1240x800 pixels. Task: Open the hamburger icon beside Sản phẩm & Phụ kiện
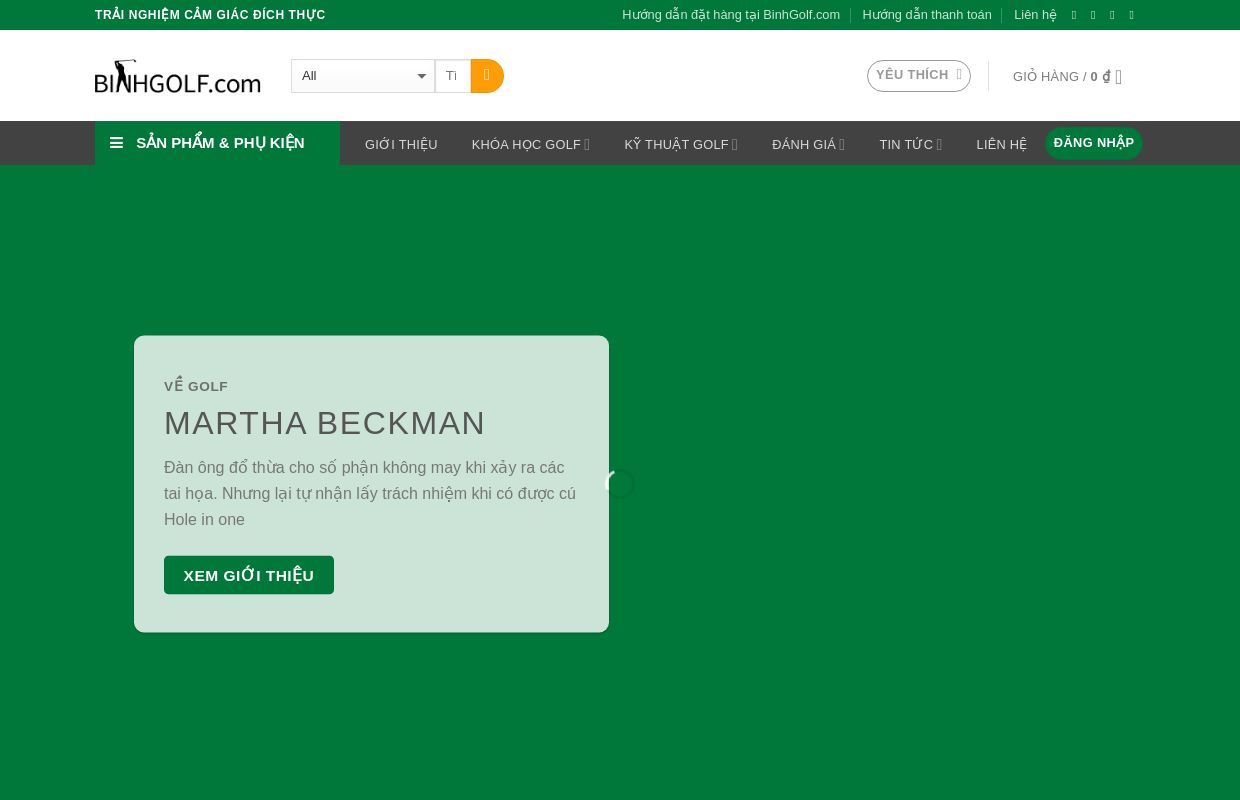(x=117, y=143)
